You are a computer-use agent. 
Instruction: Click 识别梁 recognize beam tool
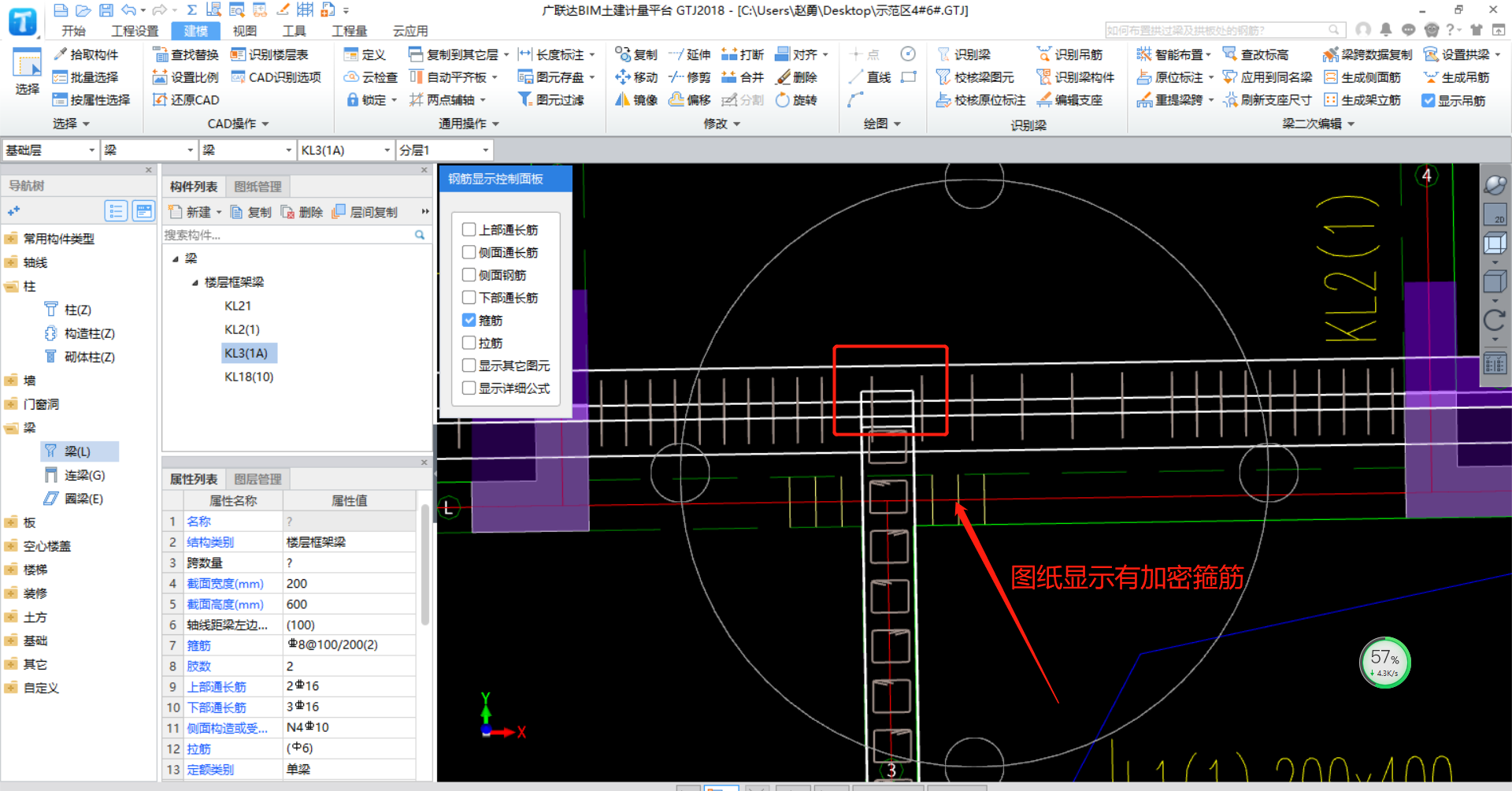963,54
